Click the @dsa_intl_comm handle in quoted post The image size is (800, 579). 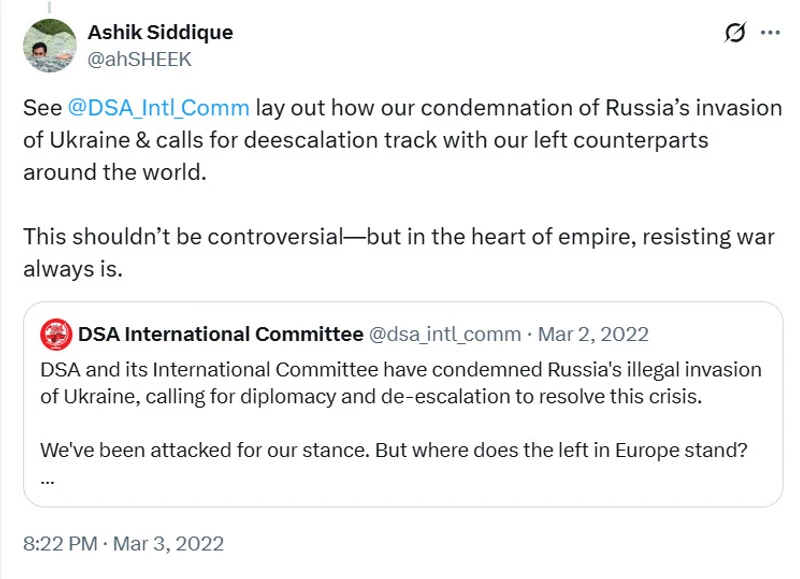445,334
